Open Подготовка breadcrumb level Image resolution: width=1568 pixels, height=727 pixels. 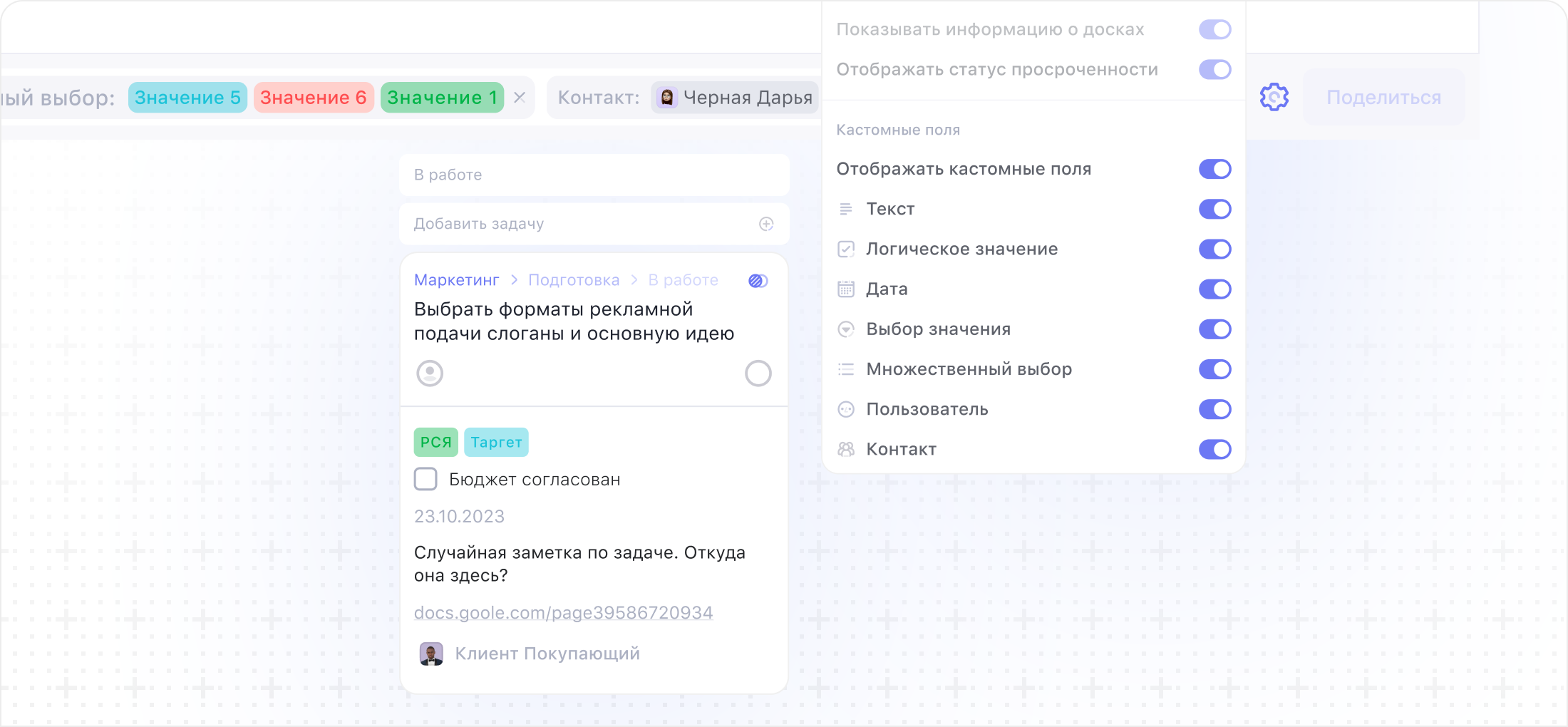[574, 280]
